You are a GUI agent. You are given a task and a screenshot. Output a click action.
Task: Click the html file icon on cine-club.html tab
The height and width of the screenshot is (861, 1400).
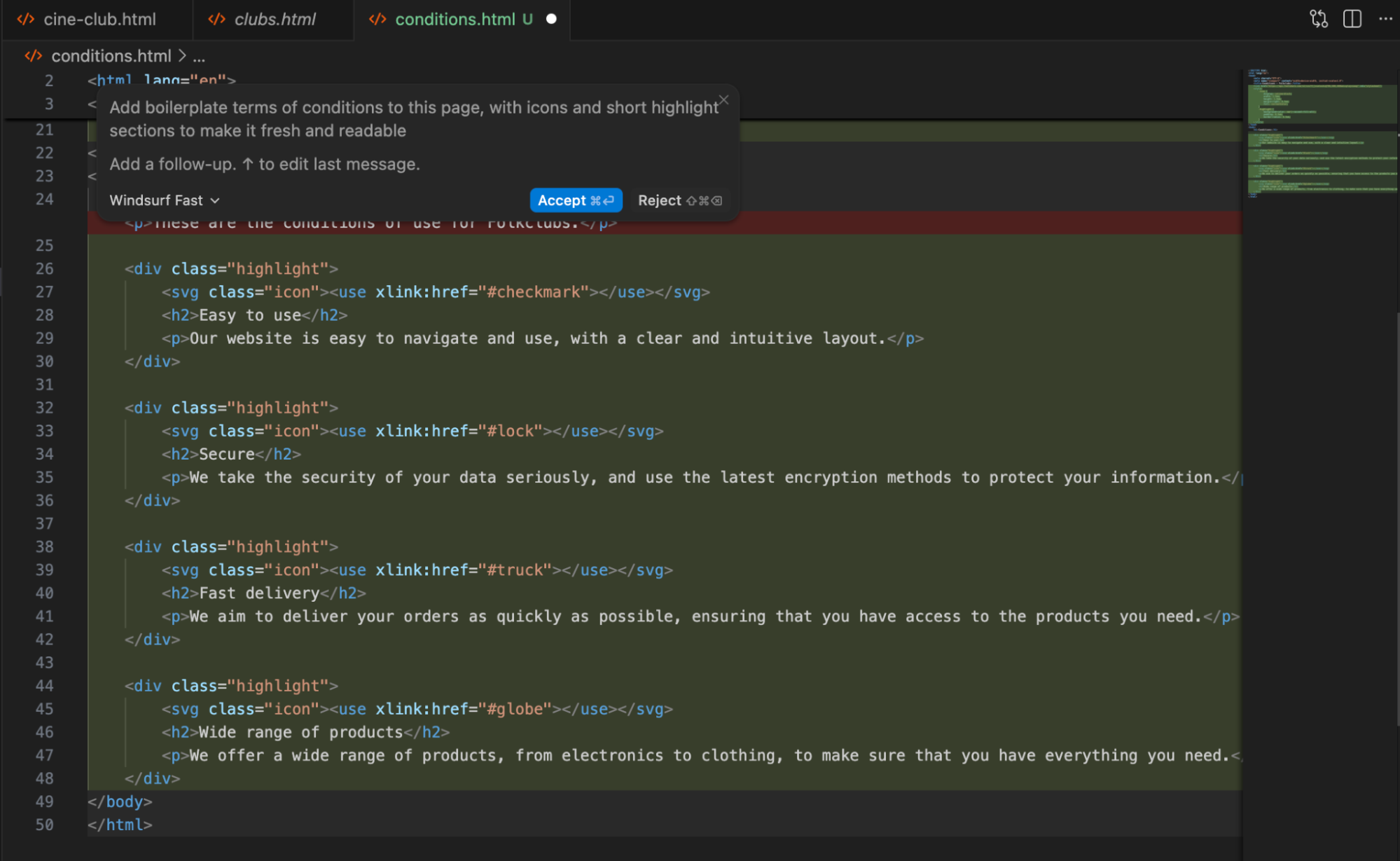point(26,20)
